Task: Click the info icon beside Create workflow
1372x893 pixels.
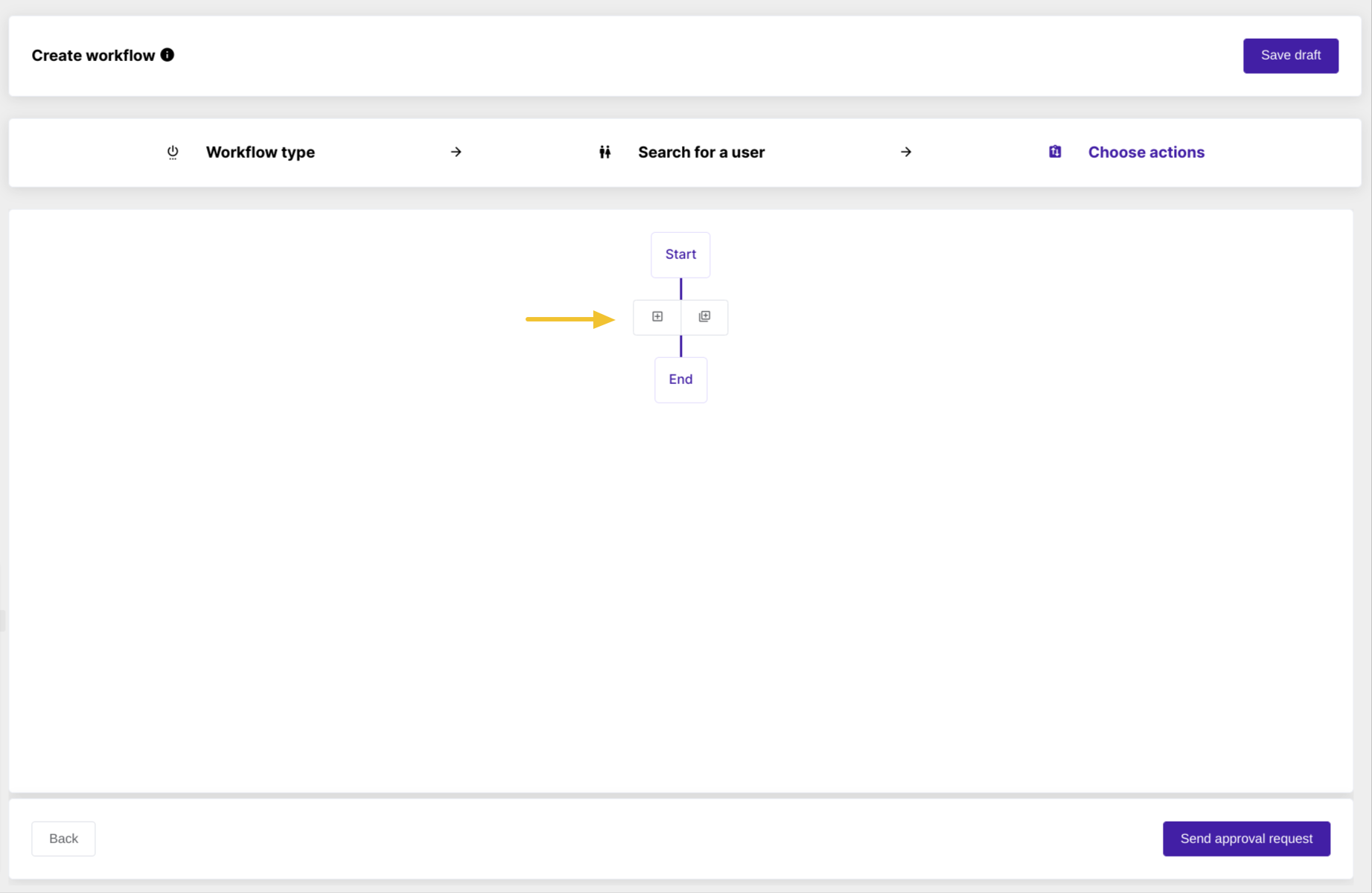Action: (167, 55)
